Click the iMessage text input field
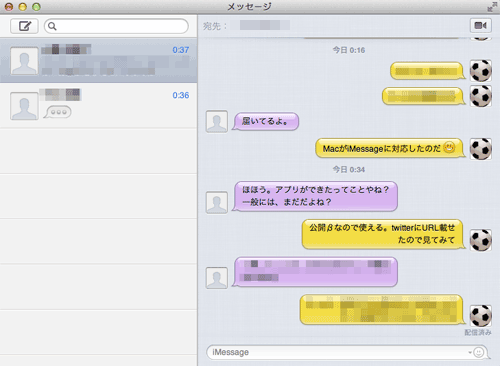The width and height of the screenshot is (500, 366). (x=347, y=352)
